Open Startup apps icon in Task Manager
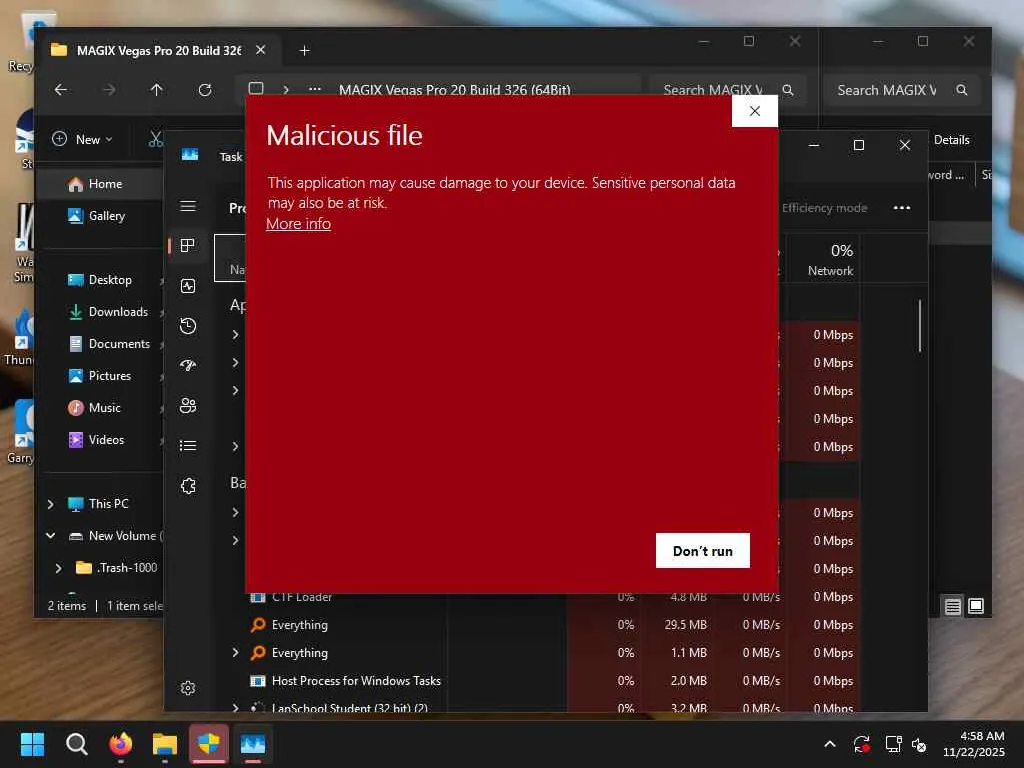 tap(188, 366)
